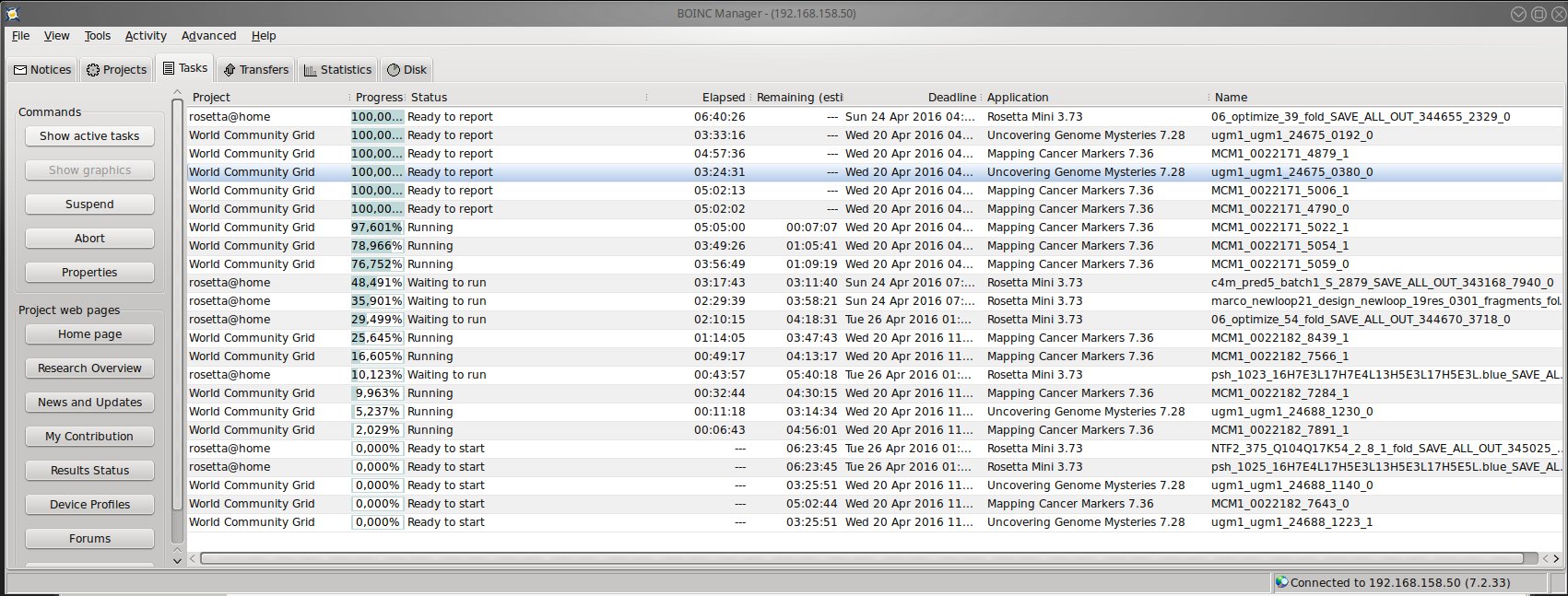
Task: Open the View menu
Action: pyautogui.click(x=56, y=36)
